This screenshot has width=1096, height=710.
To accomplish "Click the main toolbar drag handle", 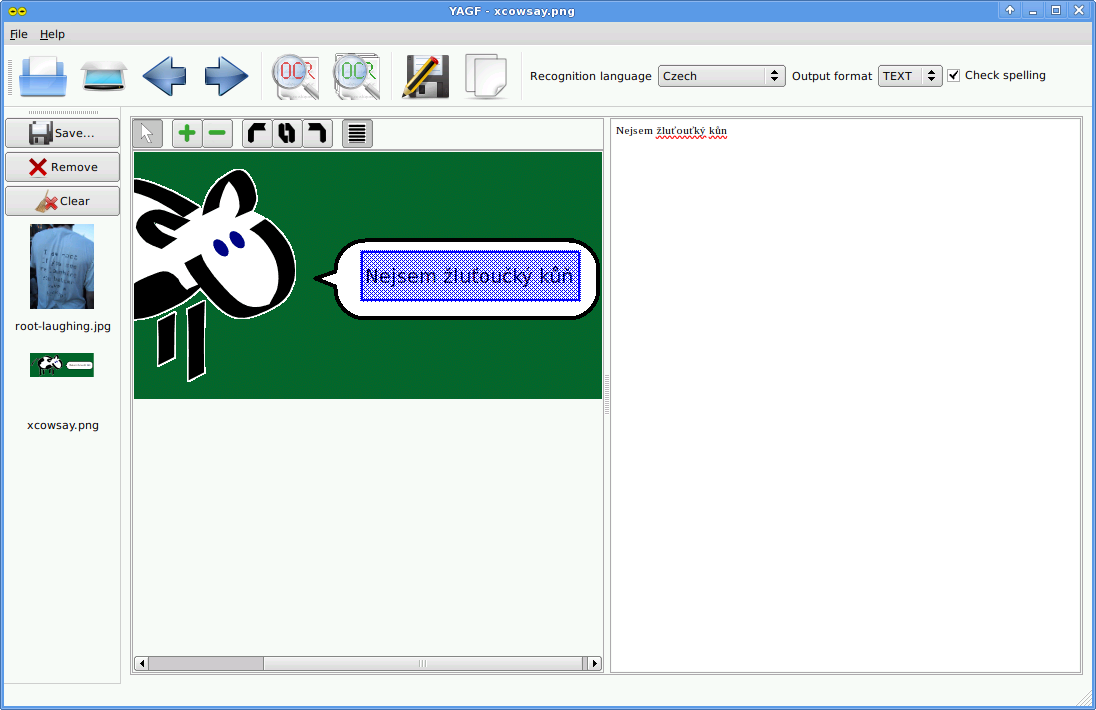I will click(x=10, y=76).
